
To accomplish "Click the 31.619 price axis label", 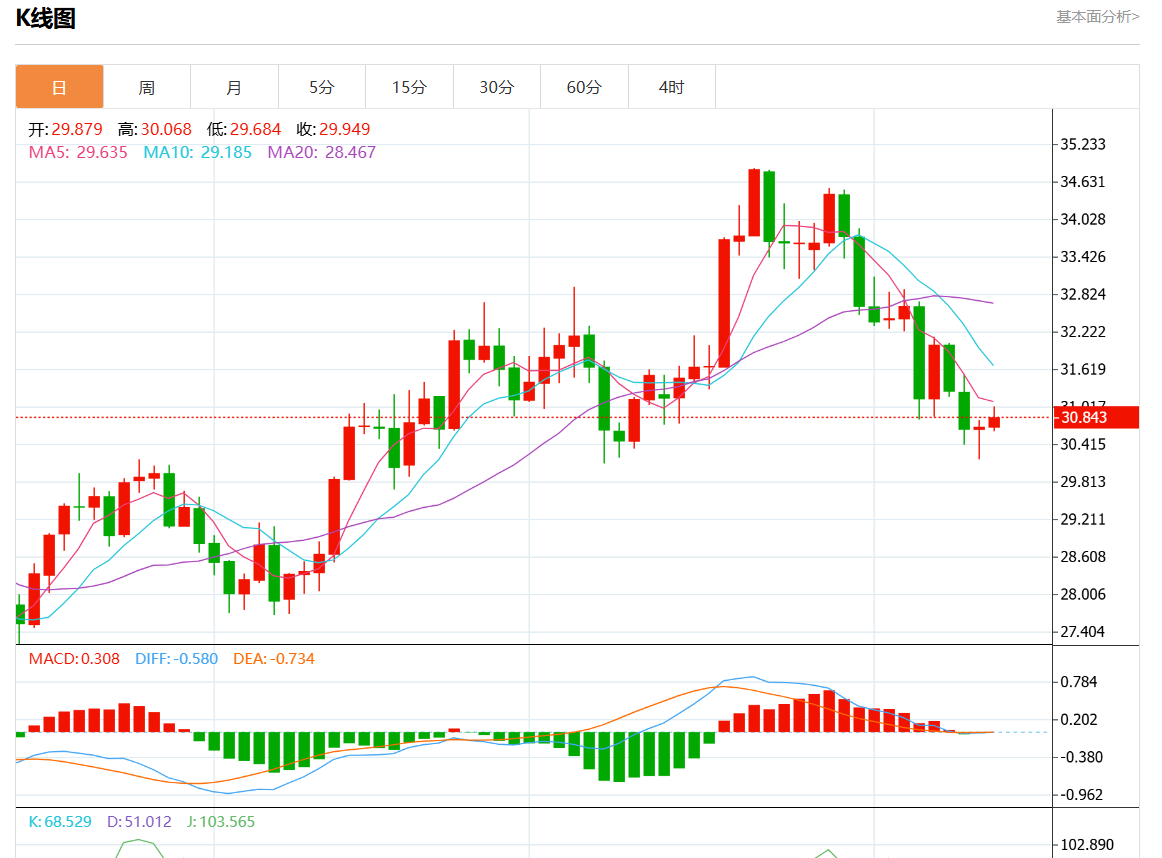I will (1083, 369).
